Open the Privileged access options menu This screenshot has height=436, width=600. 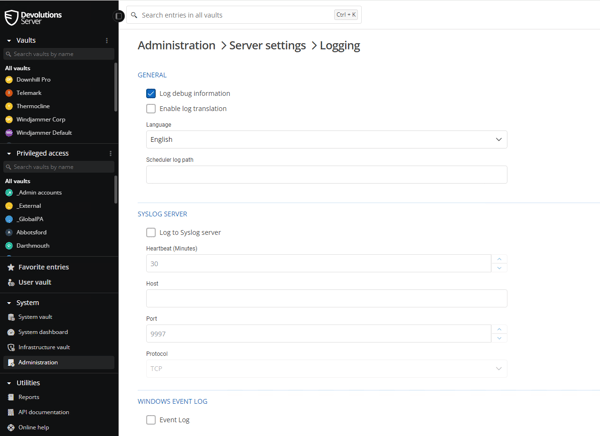click(x=111, y=153)
